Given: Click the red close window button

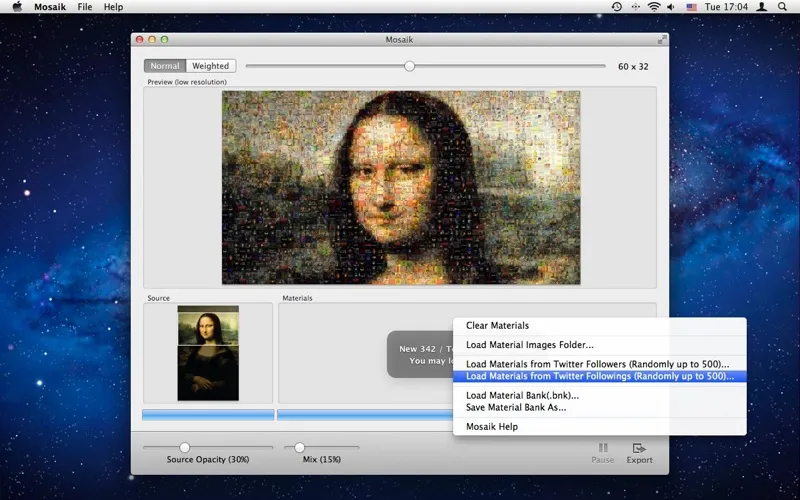Looking at the screenshot, I should coord(140,39).
